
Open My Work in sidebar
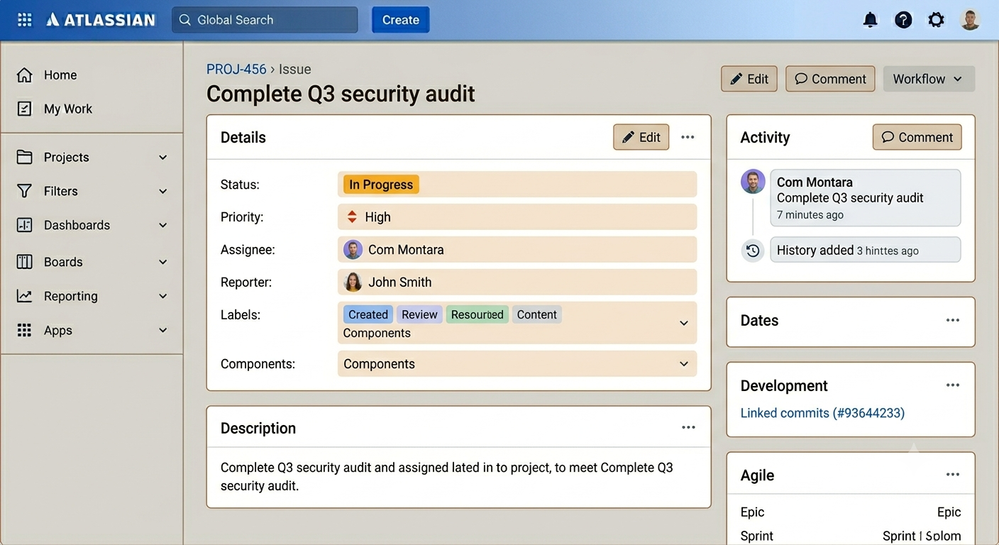pos(68,109)
